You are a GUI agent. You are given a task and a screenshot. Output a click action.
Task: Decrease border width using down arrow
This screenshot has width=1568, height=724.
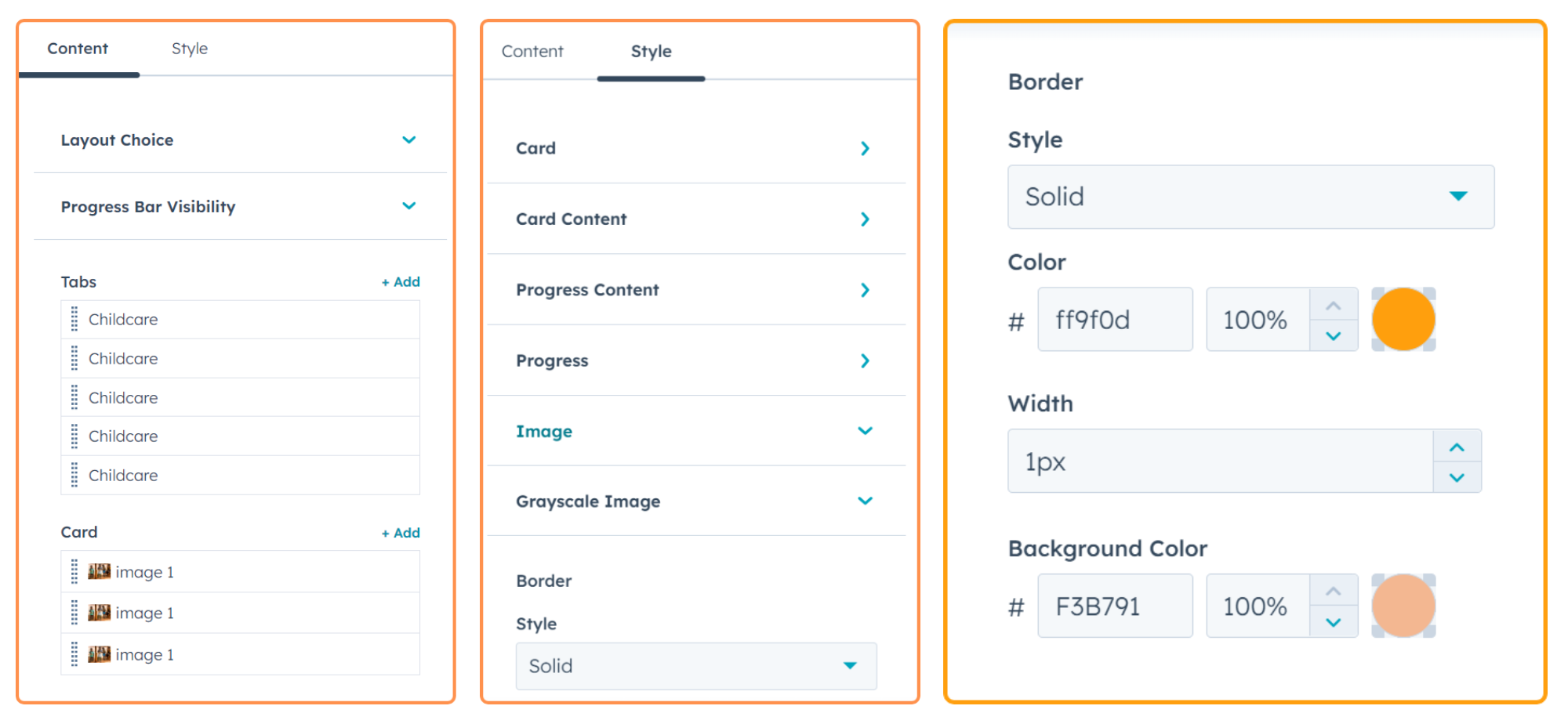1457,477
